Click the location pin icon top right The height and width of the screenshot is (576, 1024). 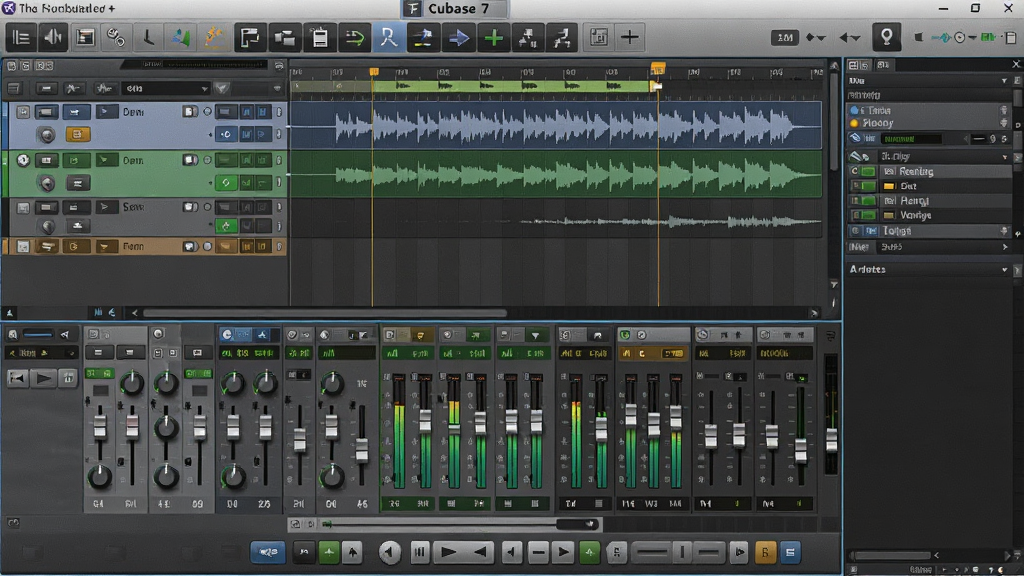[x=886, y=37]
